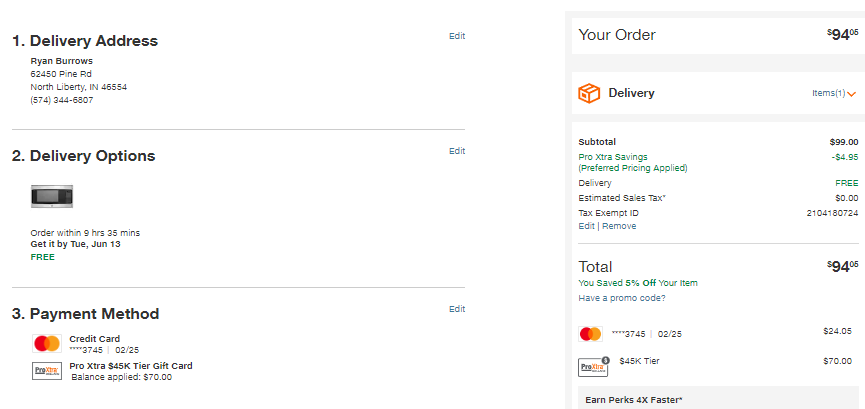Click the Pro Xtra gift card icon in Payment Method
Screen dimensions: 865x409
[47, 371]
